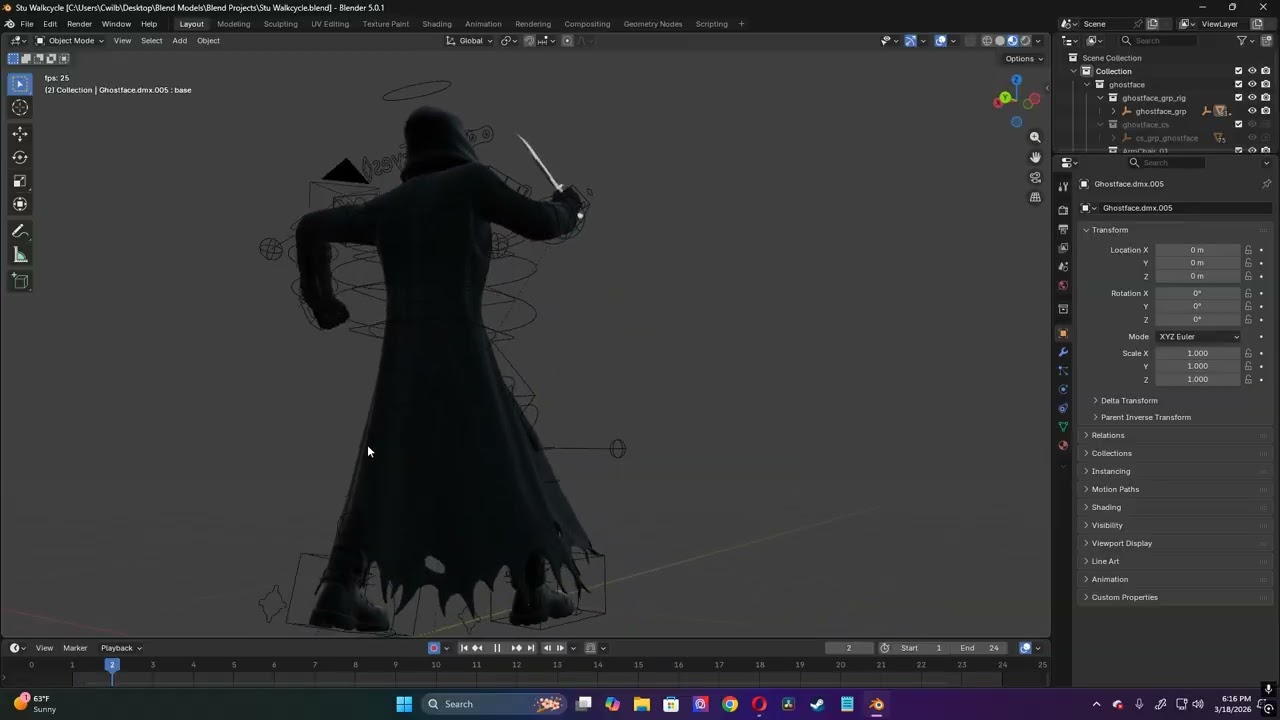Switch perspective/orthographic view with grid icon
This screenshot has width=1280, height=720.
[x=1035, y=197]
